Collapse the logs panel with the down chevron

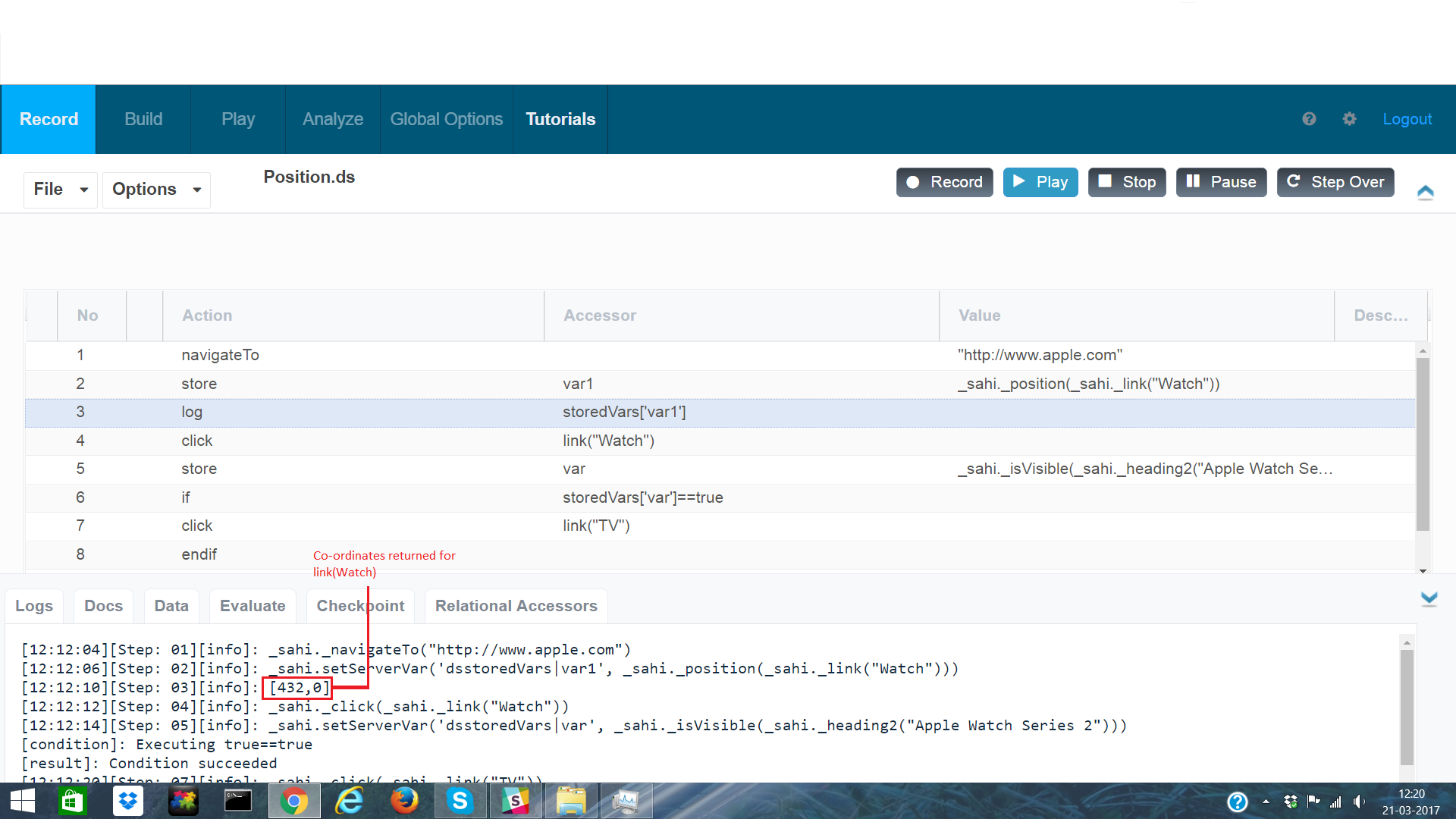coord(1429,599)
